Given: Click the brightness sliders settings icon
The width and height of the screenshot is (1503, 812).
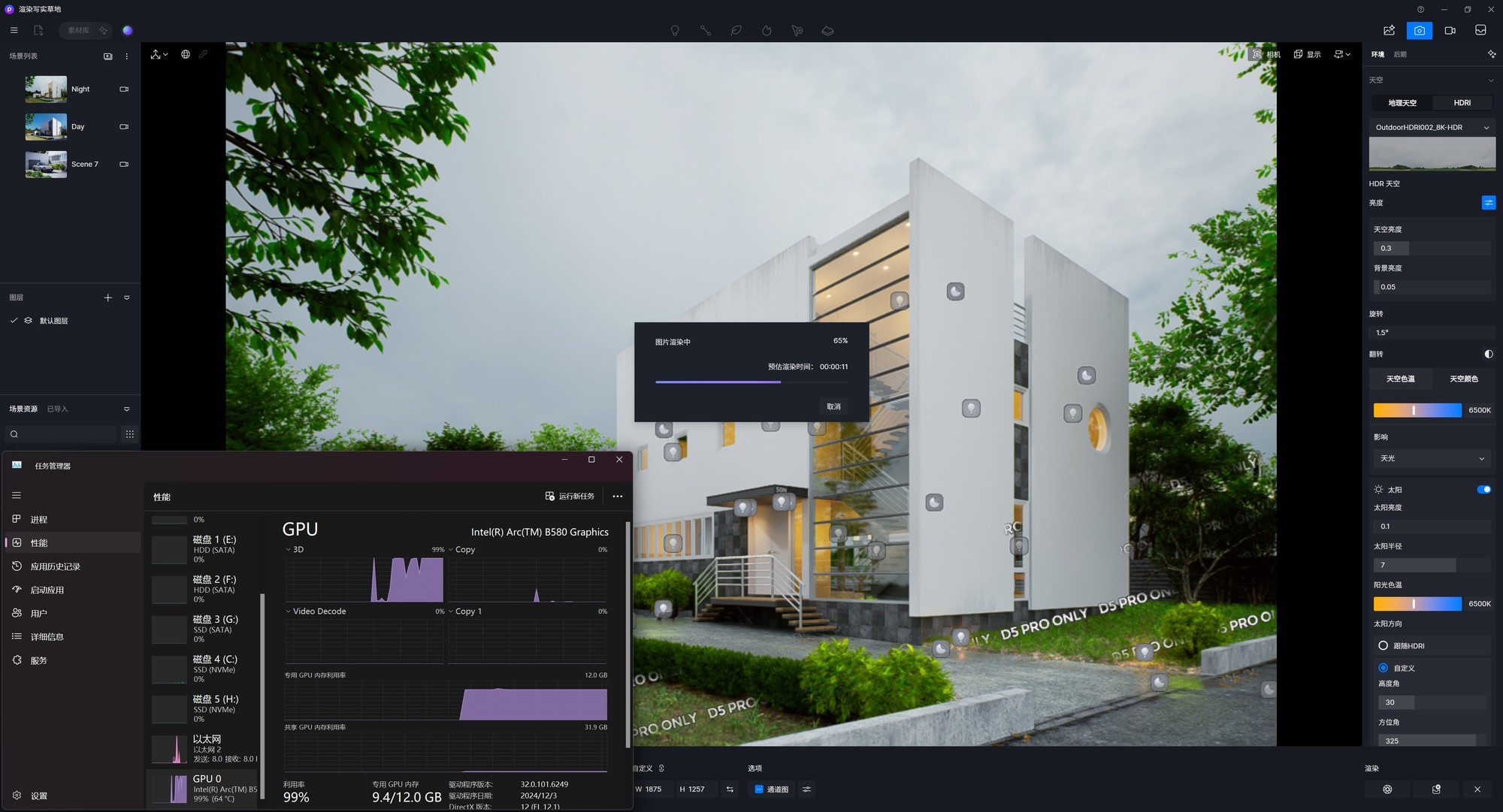Looking at the screenshot, I should click(x=1488, y=203).
